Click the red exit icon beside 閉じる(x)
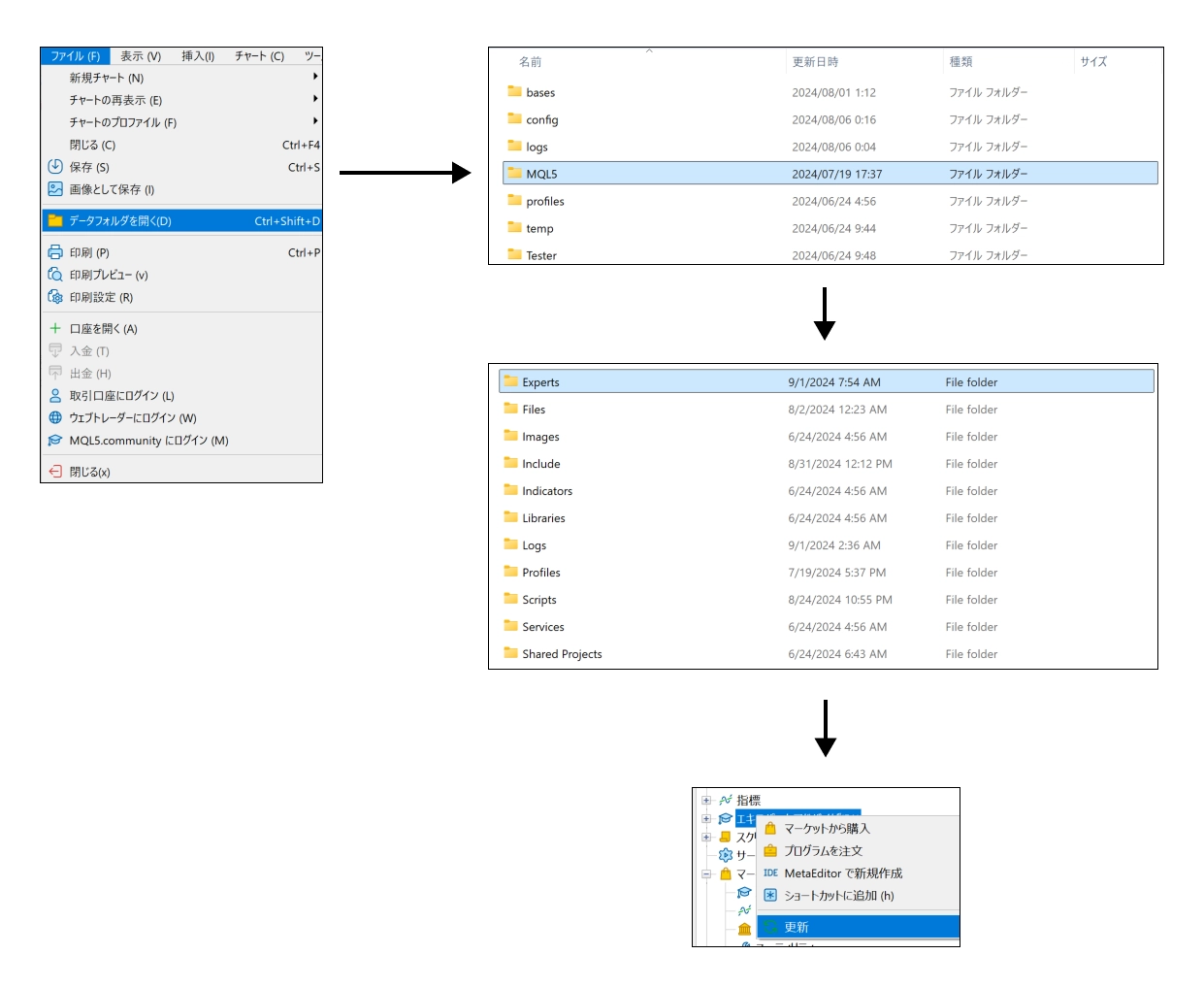The width and height of the screenshot is (1204, 988). tap(55, 472)
